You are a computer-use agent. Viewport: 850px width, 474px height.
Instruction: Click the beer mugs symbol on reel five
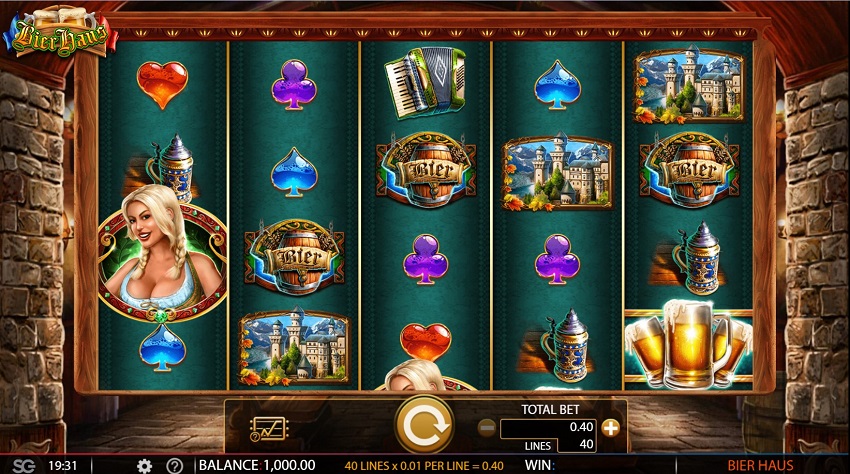[689, 344]
